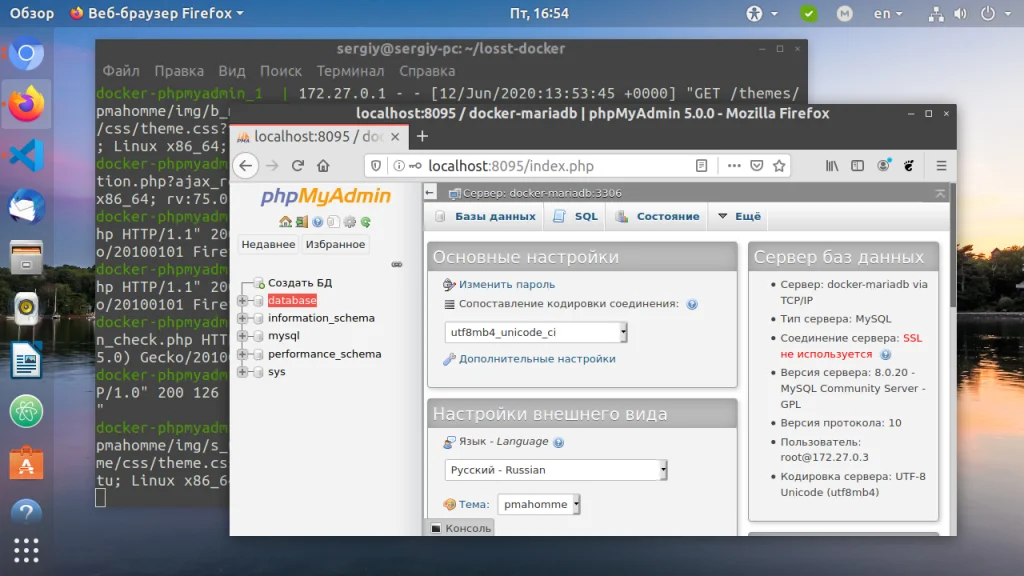Open top bar clock Пт, 16:54
This screenshot has height=576, width=1024.
click(539, 13)
